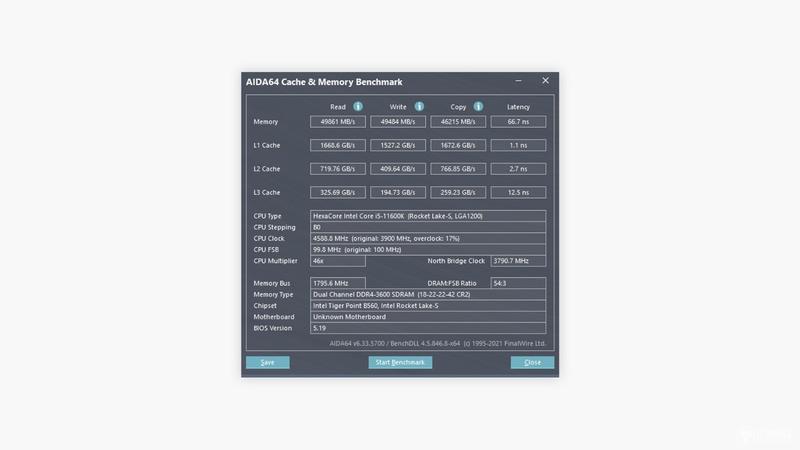Click the L2 Cache Read value 719.76 GB/s
Viewport: 800px width, 450px height.
(338, 169)
